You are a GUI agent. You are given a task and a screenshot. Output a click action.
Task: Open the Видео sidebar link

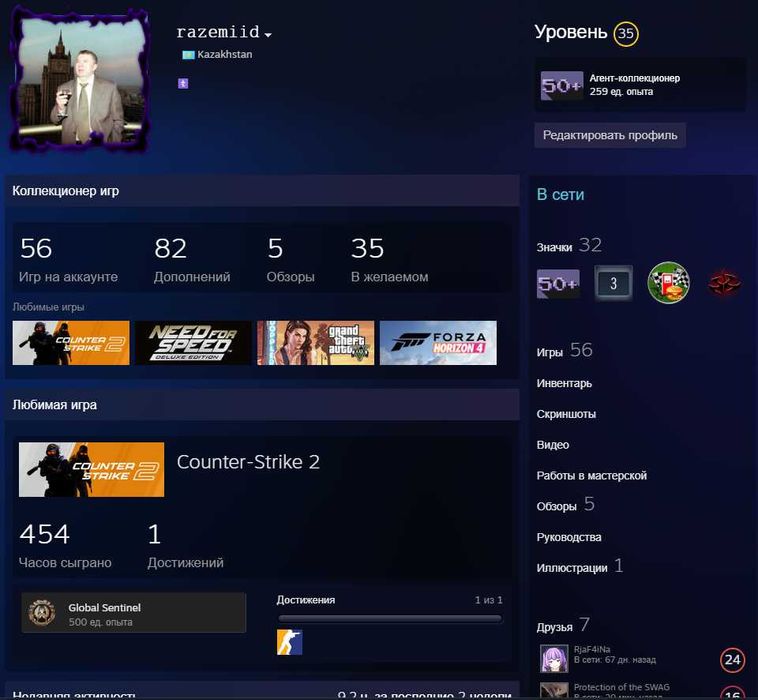click(553, 445)
